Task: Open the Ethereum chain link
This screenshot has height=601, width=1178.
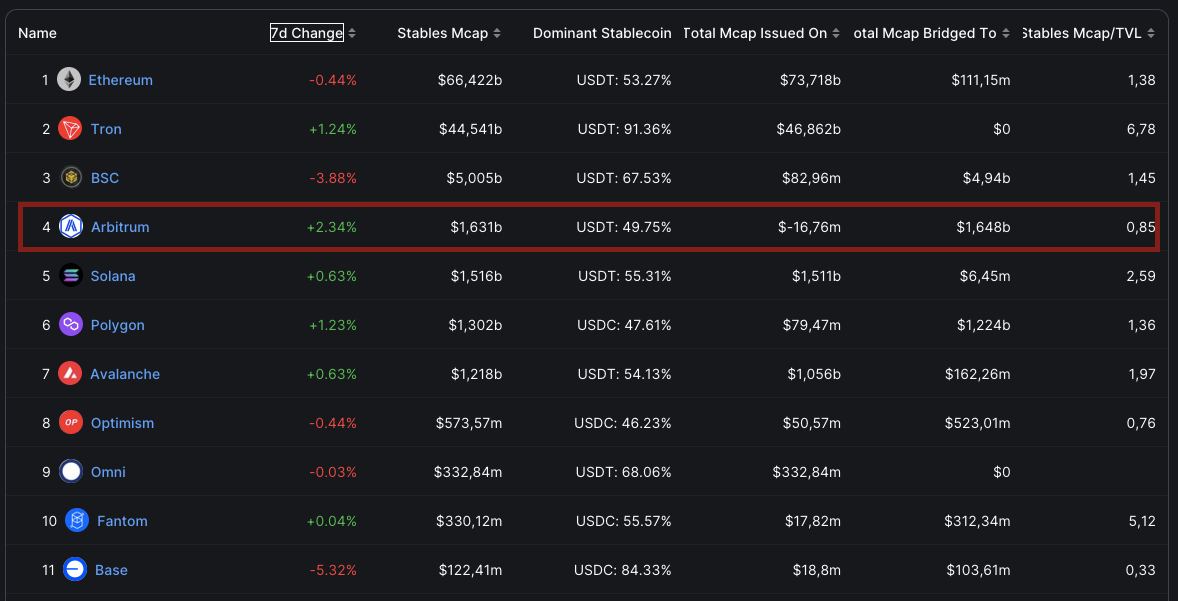Action: click(120, 80)
